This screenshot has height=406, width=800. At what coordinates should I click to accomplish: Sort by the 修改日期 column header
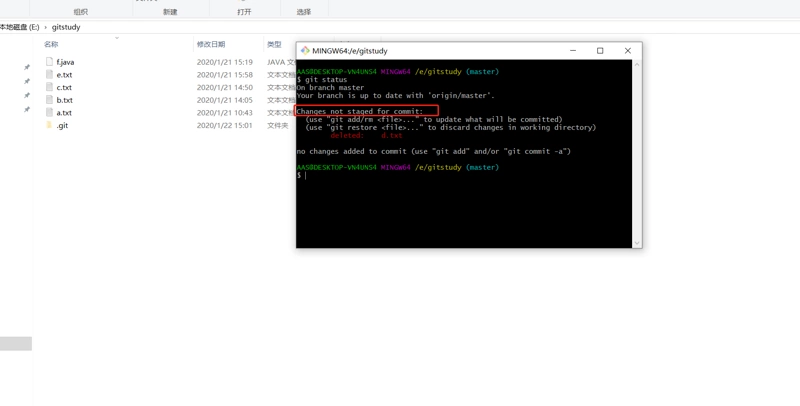pos(211,44)
